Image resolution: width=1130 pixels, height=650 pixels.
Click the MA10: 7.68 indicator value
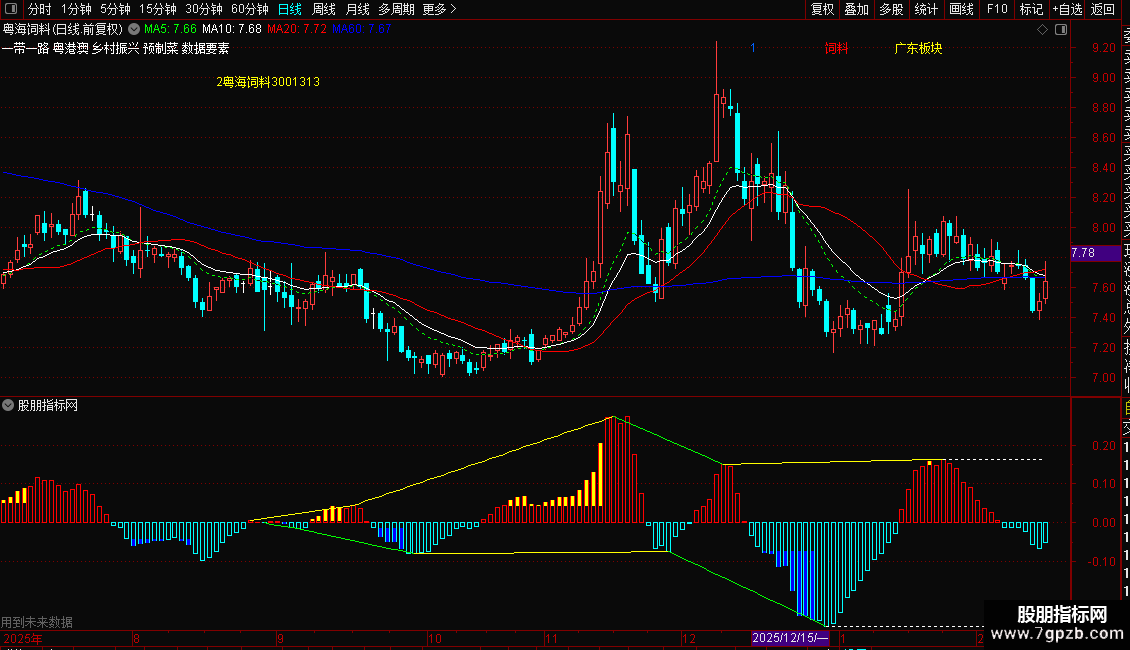click(x=231, y=29)
